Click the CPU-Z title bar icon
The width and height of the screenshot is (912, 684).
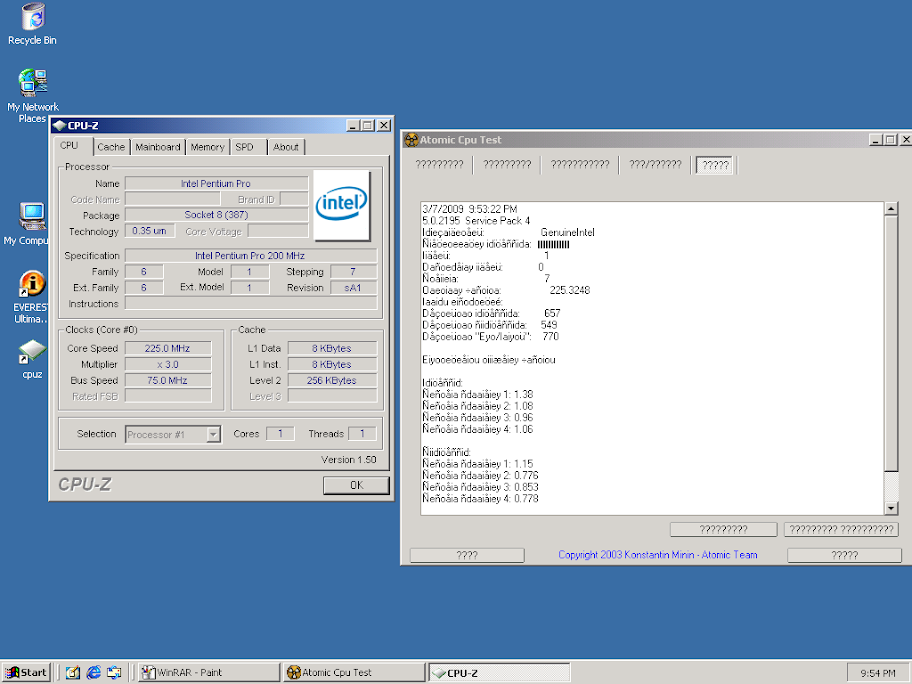59,126
